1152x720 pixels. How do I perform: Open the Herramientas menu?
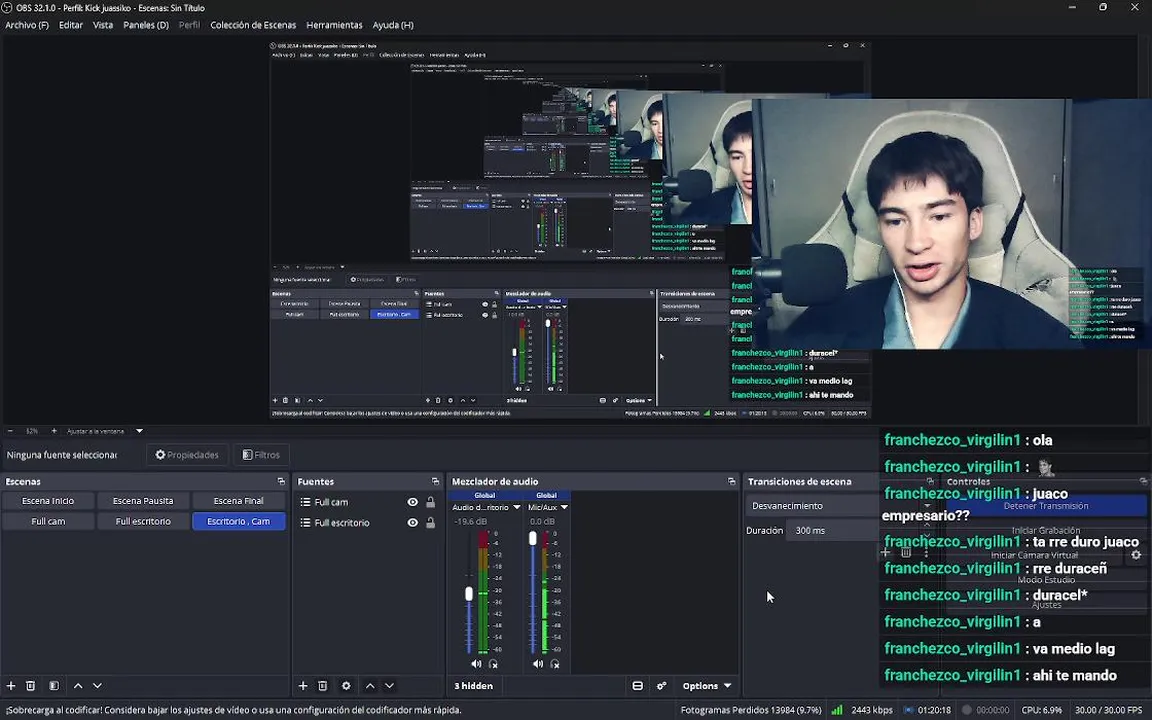[x=334, y=25]
